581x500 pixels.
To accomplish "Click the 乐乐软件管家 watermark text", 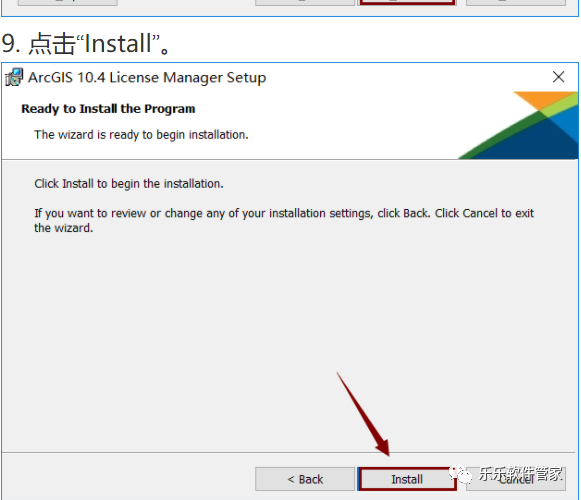I will pyautogui.click(x=520, y=473).
